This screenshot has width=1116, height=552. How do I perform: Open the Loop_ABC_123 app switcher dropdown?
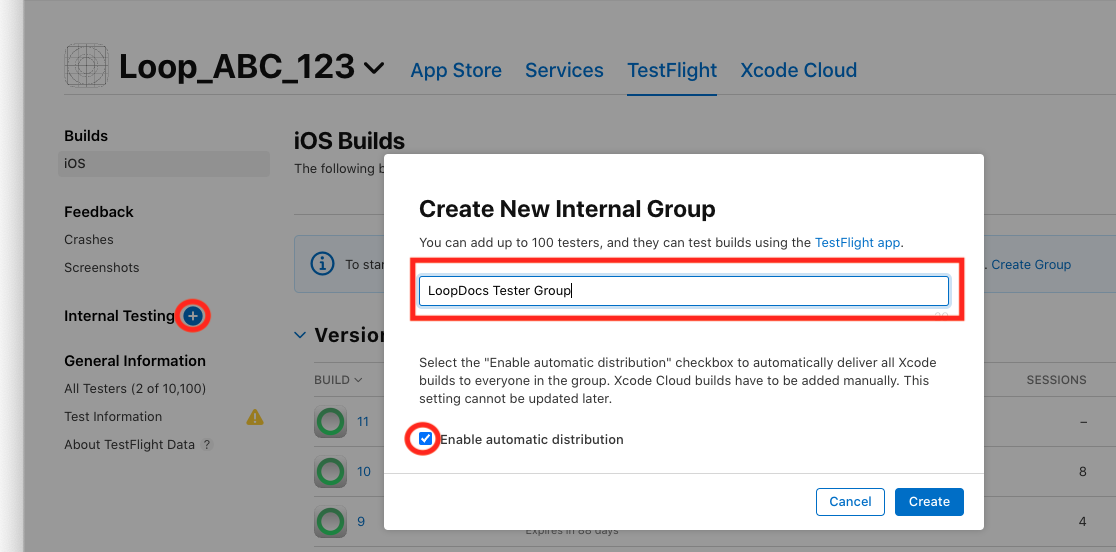tap(374, 68)
